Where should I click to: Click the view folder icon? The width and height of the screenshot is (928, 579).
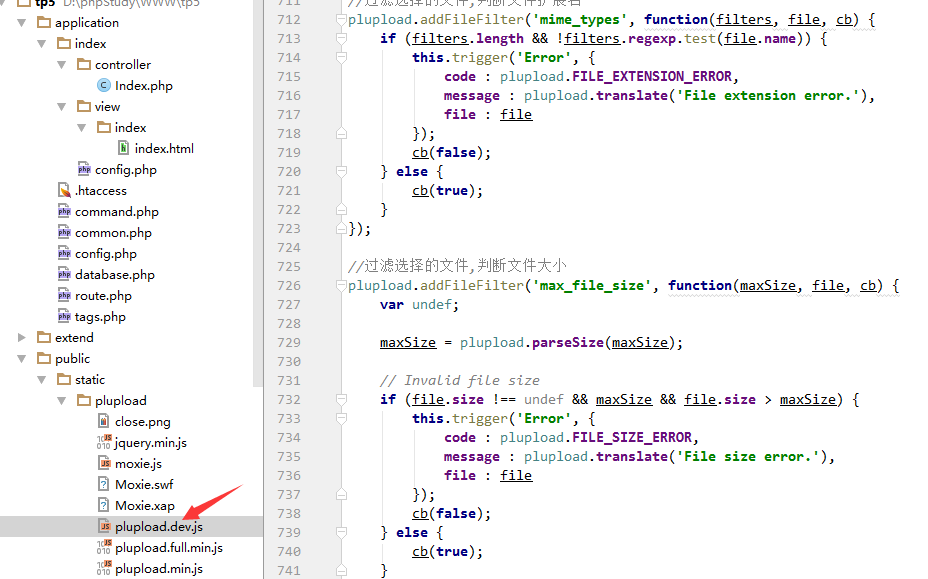(84, 106)
